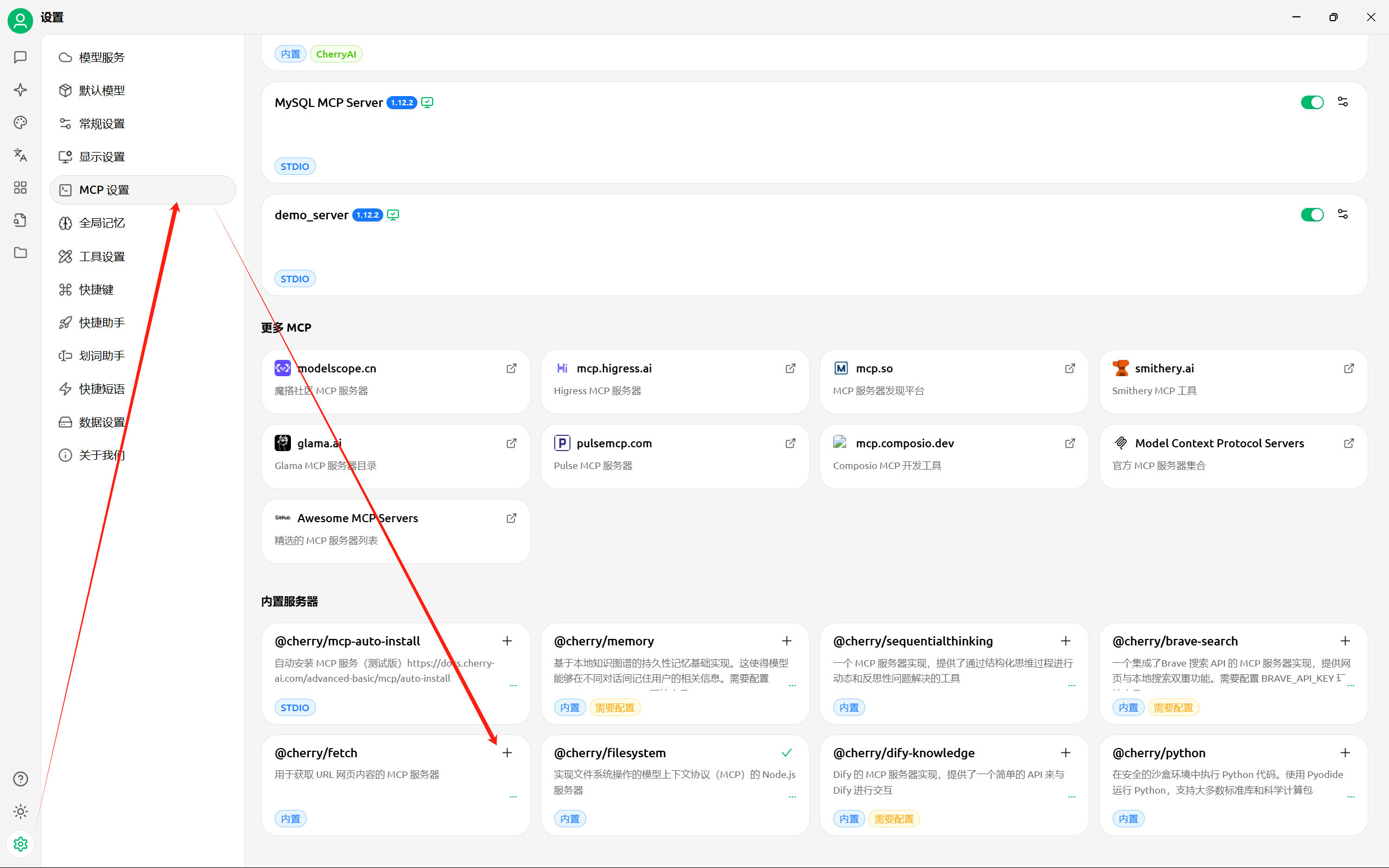
Task: Expand @cherry/mcp-auto-install description ellipsis
Action: click(513, 685)
